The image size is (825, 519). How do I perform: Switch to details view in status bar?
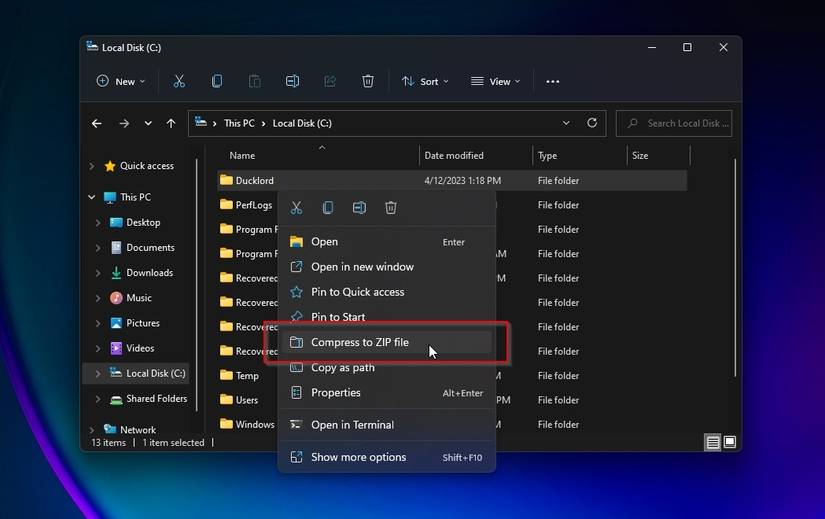[712, 442]
